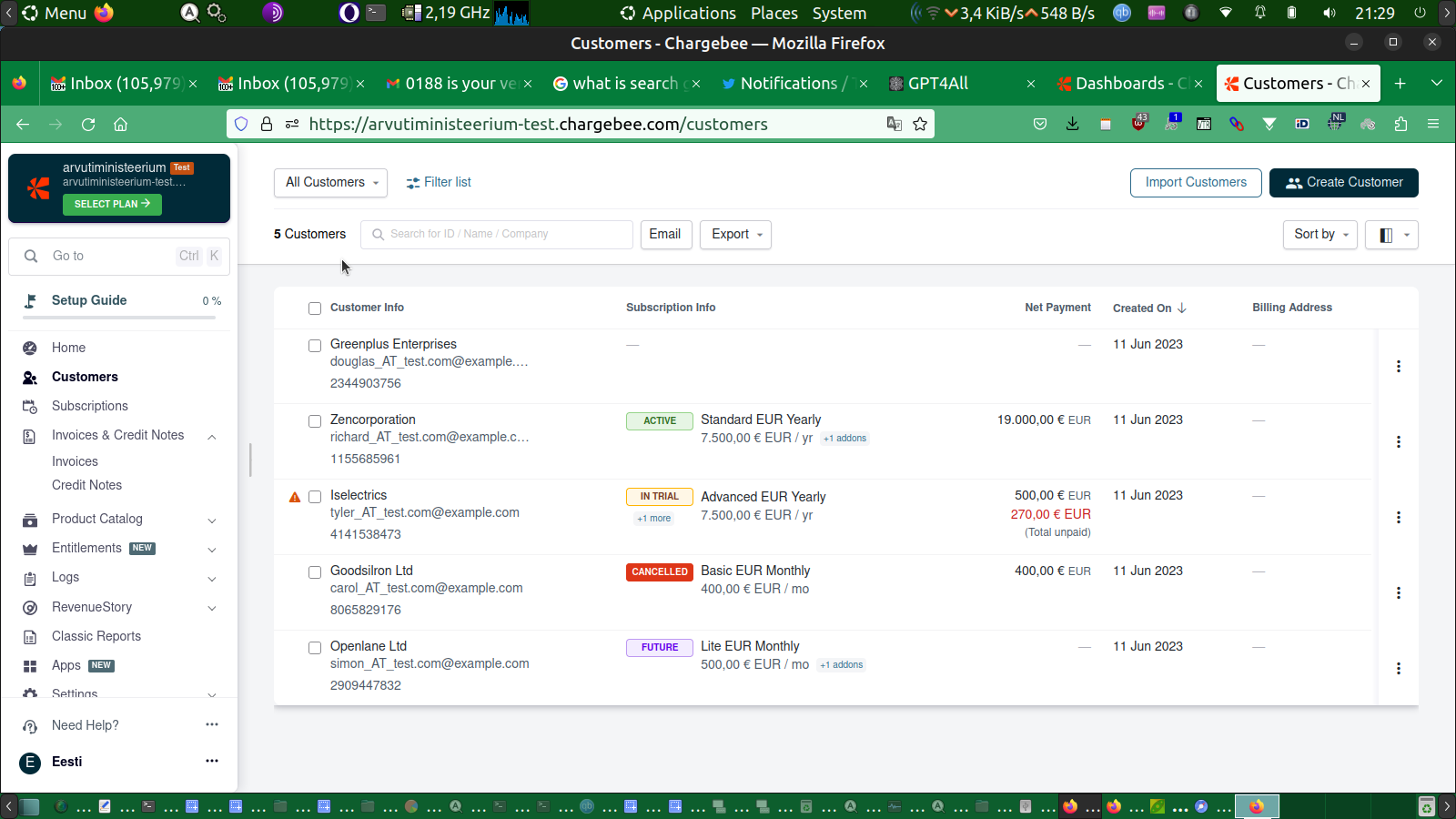The width and height of the screenshot is (1456, 819).
Task: Open actions menu for Zencorporation
Action: tap(1399, 441)
